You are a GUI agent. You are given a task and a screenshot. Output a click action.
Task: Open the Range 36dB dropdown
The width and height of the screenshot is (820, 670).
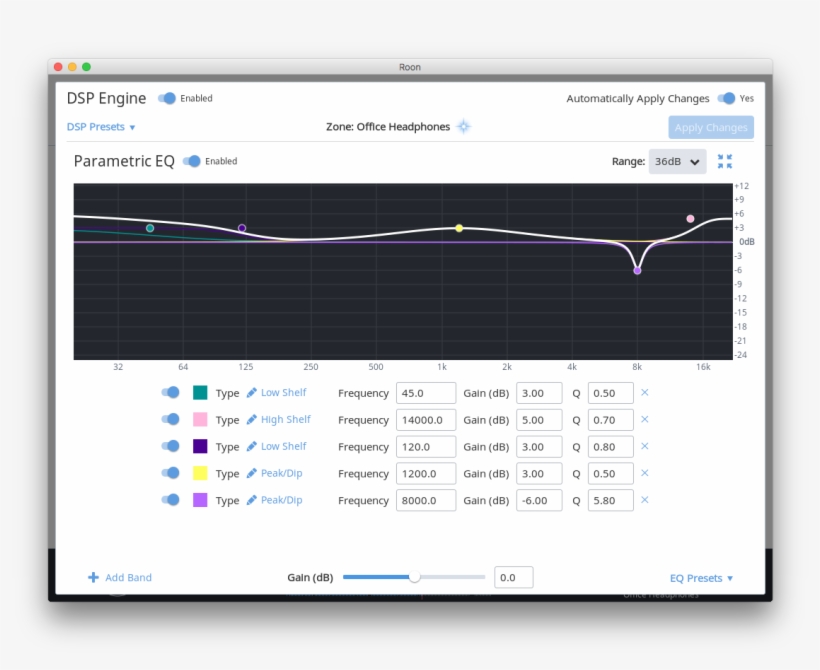pos(677,161)
